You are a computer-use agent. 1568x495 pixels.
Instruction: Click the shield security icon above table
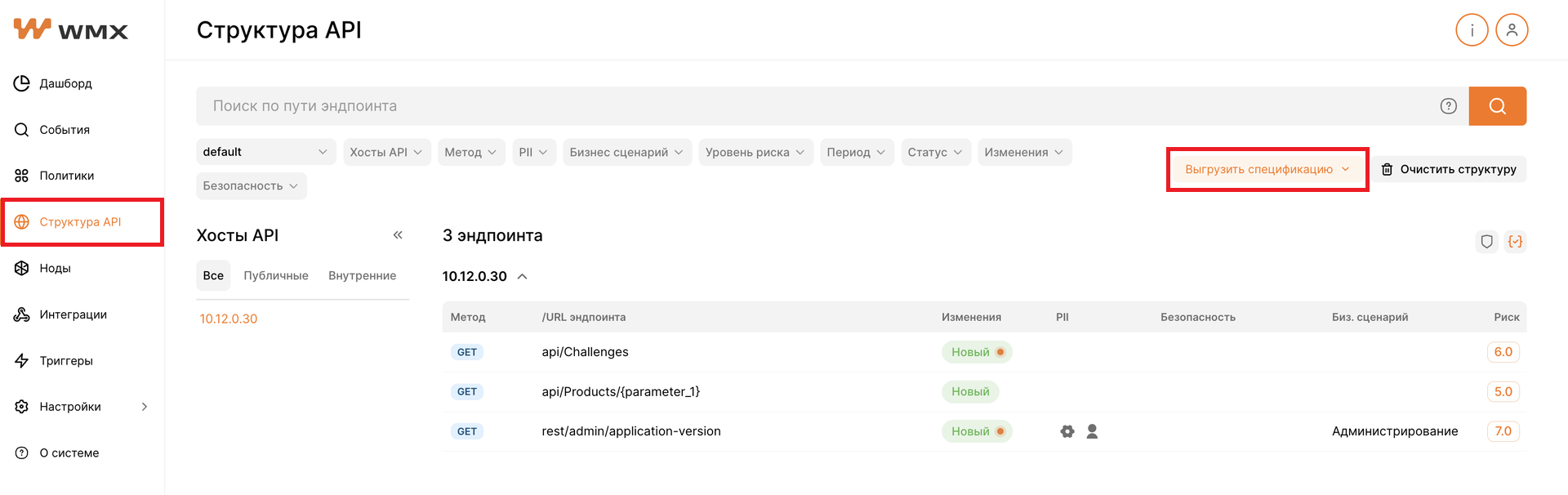pyautogui.click(x=1486, y=242)
